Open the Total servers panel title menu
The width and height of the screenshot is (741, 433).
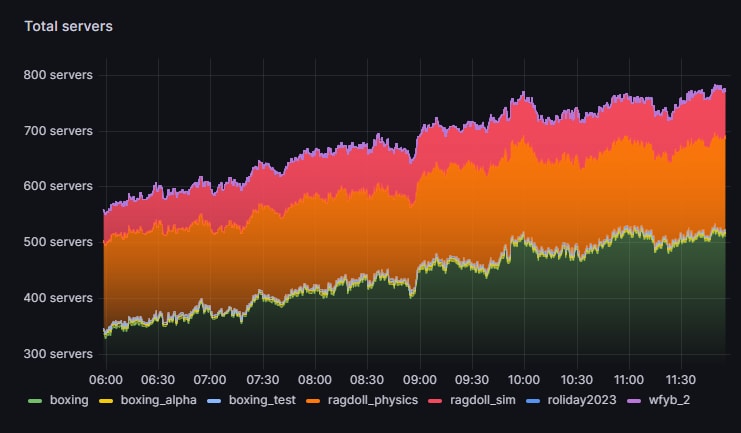point(68,27)
